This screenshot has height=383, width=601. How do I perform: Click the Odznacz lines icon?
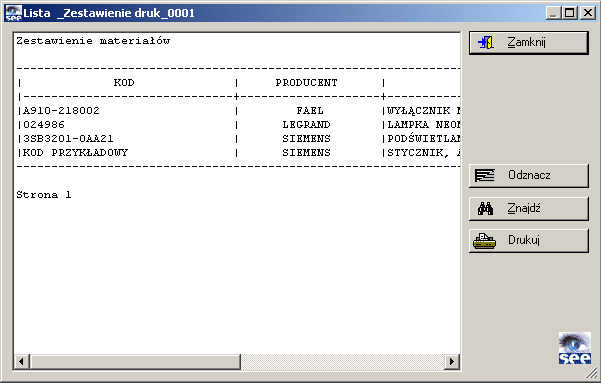click(x=485, y=175)
